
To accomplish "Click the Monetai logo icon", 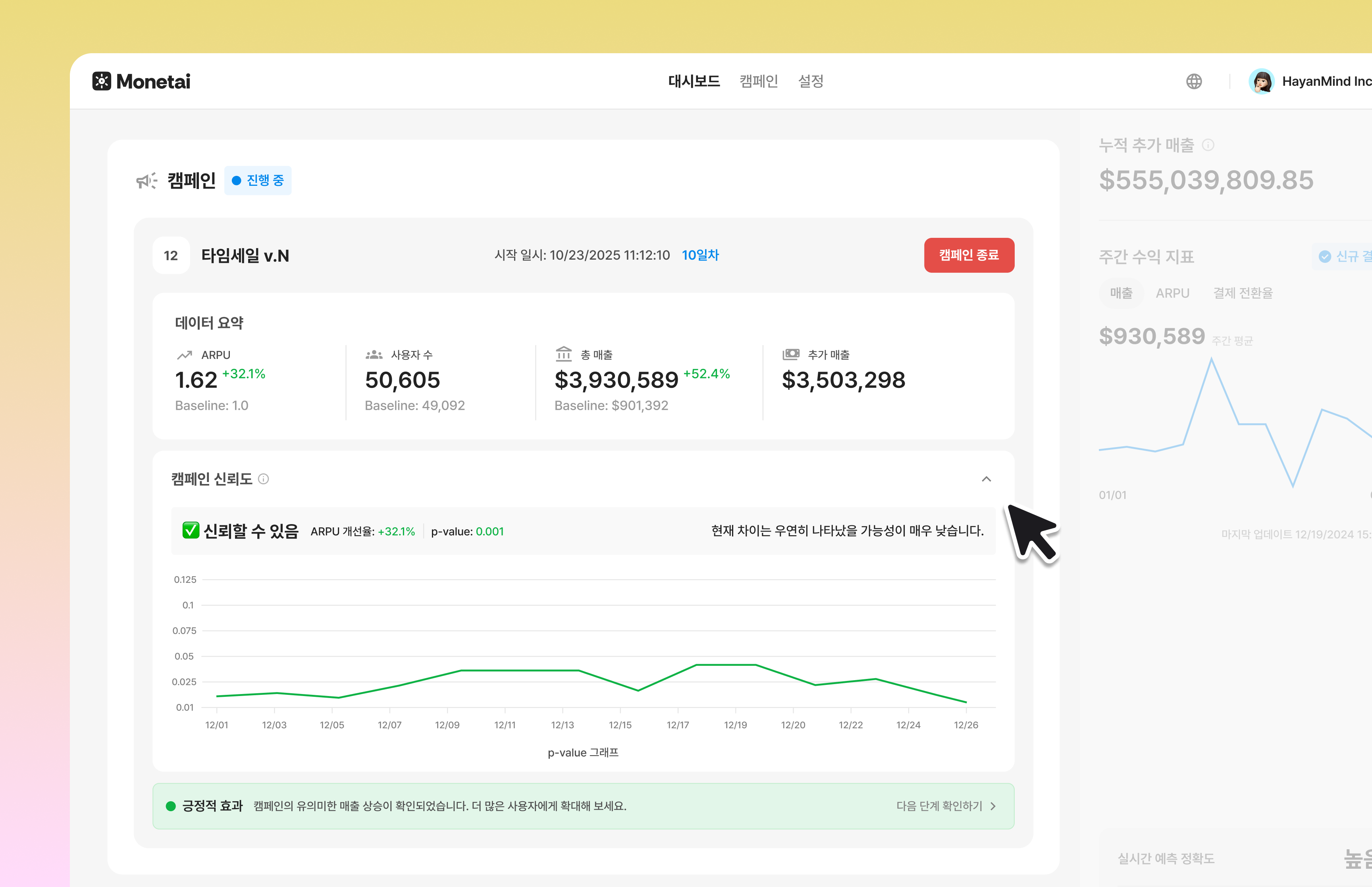I will coord(101,81).
